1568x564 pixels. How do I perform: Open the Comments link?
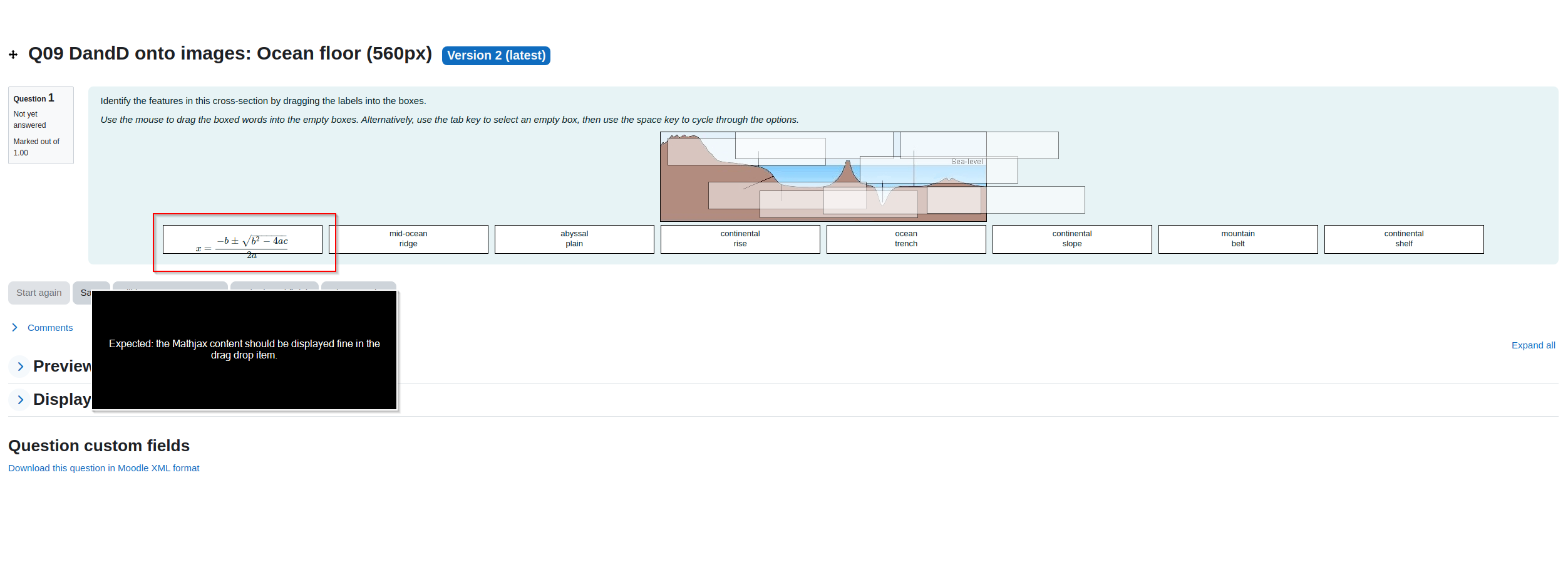50,328
